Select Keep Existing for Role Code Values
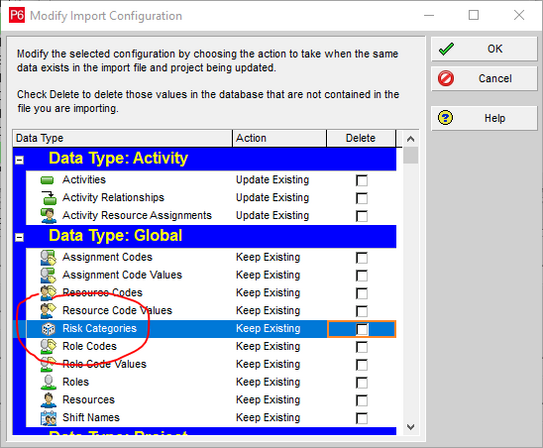This screenshot has height=448, width=543. coord(268,365)
